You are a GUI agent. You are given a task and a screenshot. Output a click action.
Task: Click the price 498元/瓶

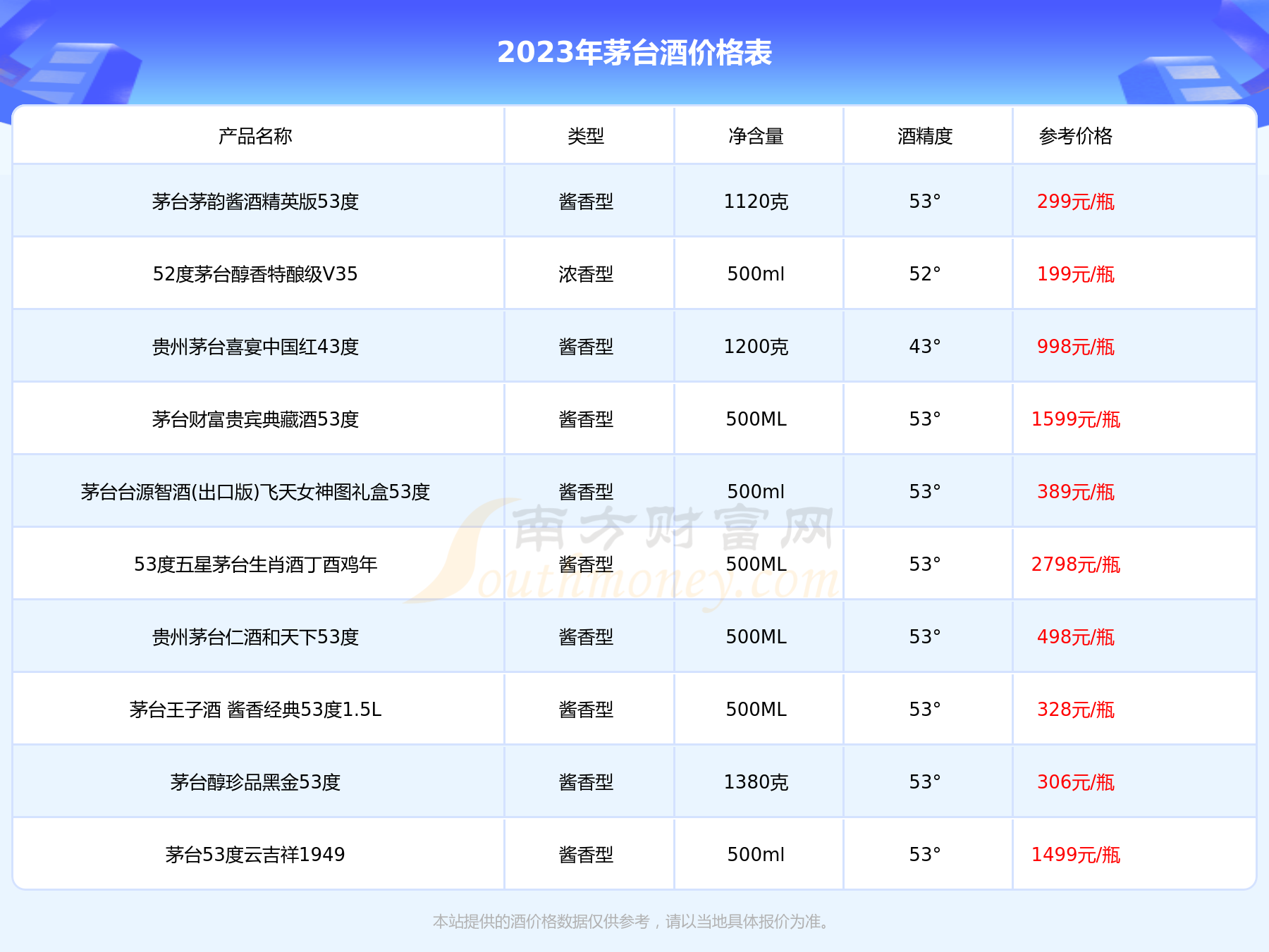[1076, 637]
